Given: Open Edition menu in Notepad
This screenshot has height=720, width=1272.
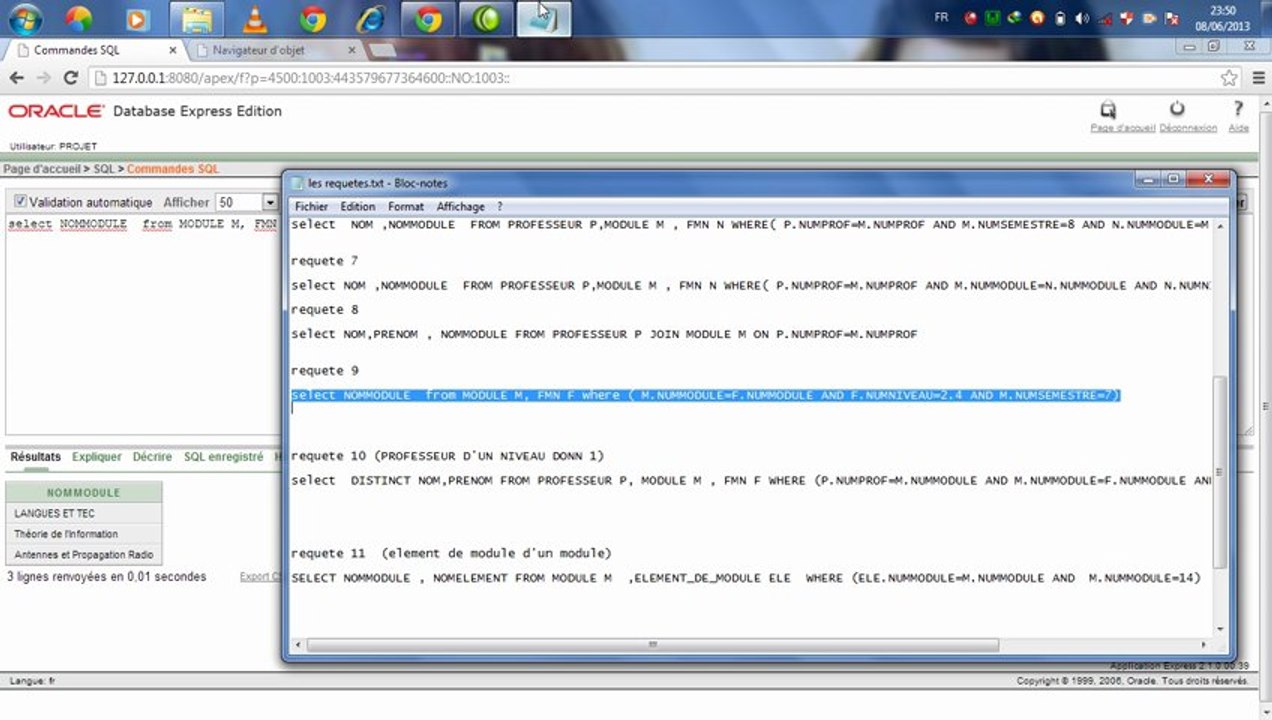Looking at the screenshot, I should click(x=358, y=206).
